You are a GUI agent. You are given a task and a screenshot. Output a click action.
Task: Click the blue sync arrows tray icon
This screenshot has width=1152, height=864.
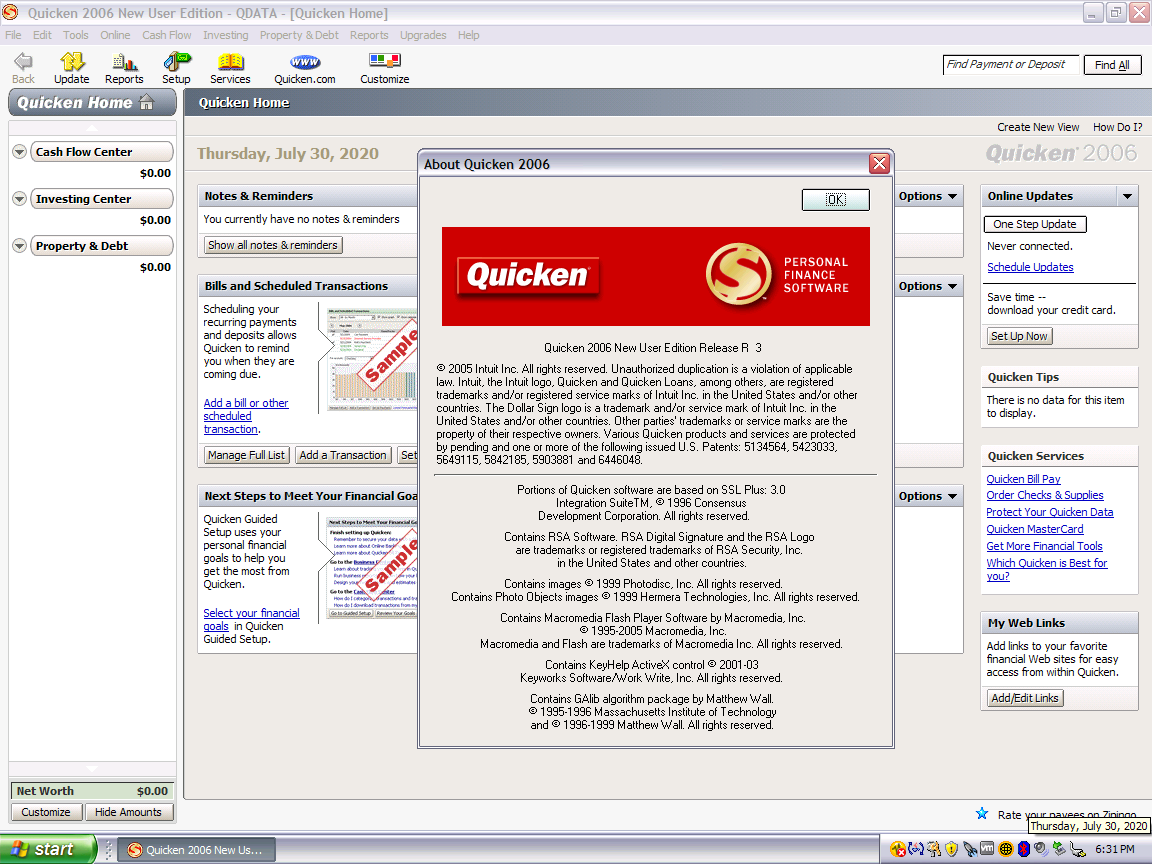pyautogui.click(x=915, y=849)
